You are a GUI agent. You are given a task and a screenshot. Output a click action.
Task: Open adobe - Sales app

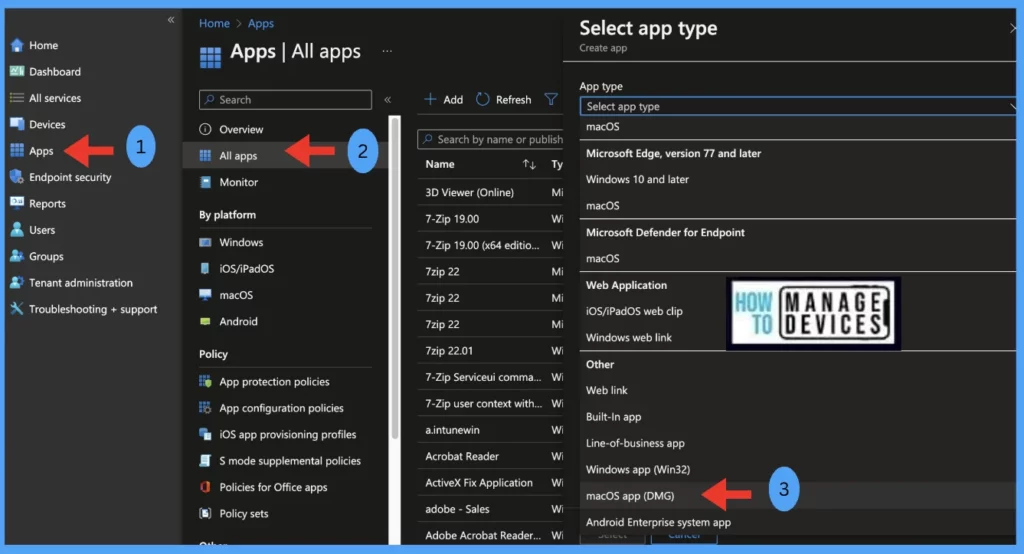click(457, 509)
